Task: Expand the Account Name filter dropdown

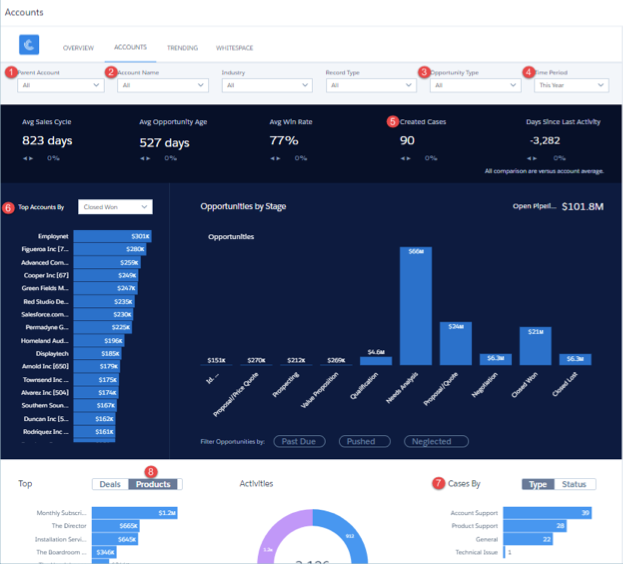Action: [163, 85]
